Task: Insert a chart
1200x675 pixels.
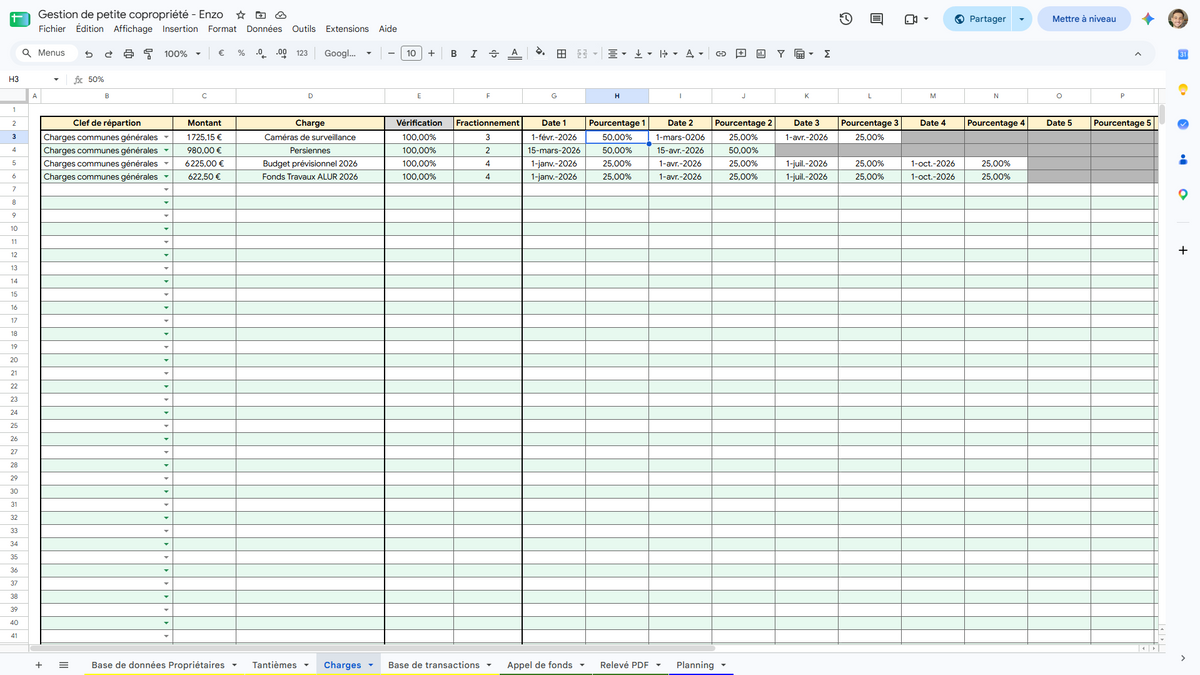Action: click(x=761, y=53)
